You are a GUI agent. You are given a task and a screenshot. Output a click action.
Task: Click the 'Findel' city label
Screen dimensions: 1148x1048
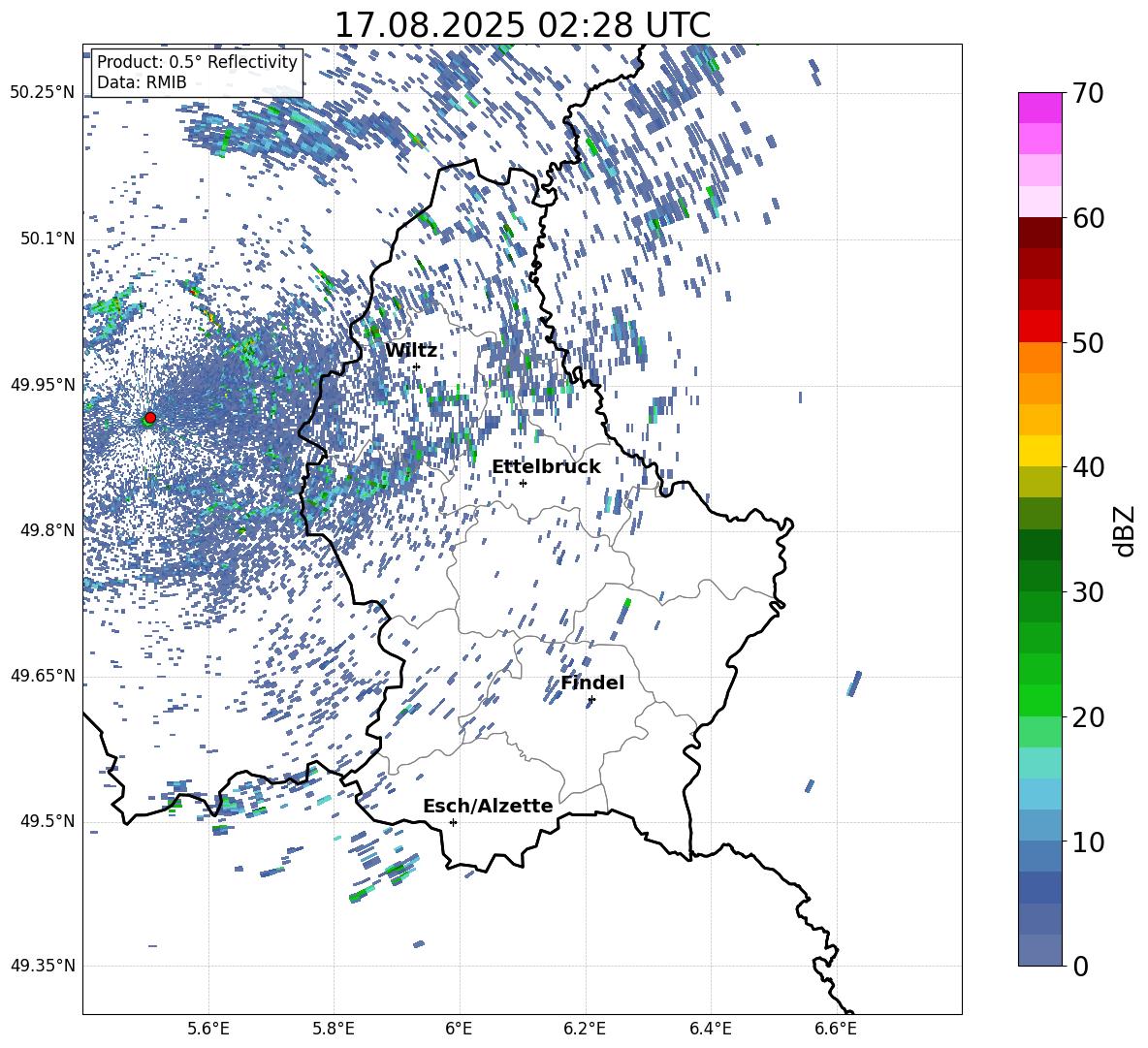click(592, 683)
